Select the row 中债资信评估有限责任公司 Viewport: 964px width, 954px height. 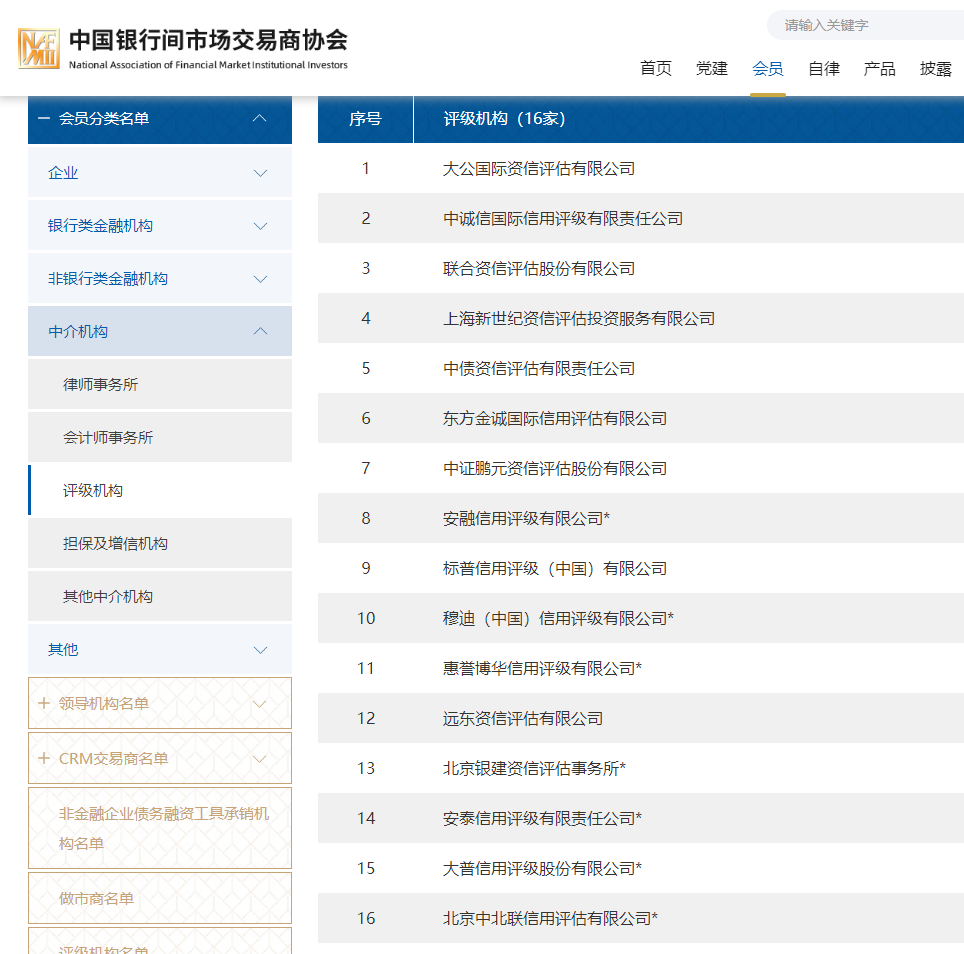[641, 368]
